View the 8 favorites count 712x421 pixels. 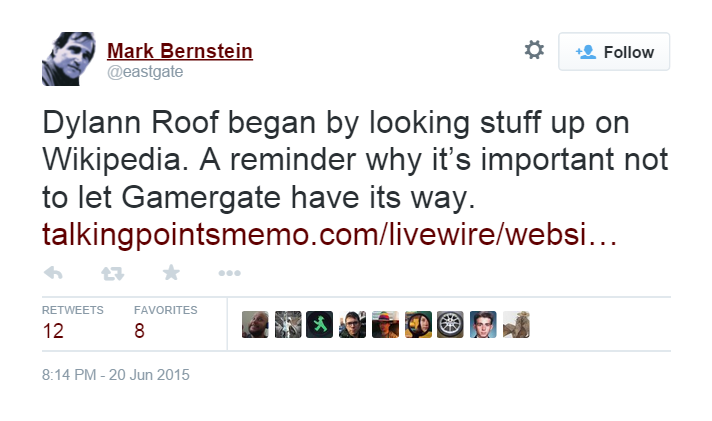[139, 331]
